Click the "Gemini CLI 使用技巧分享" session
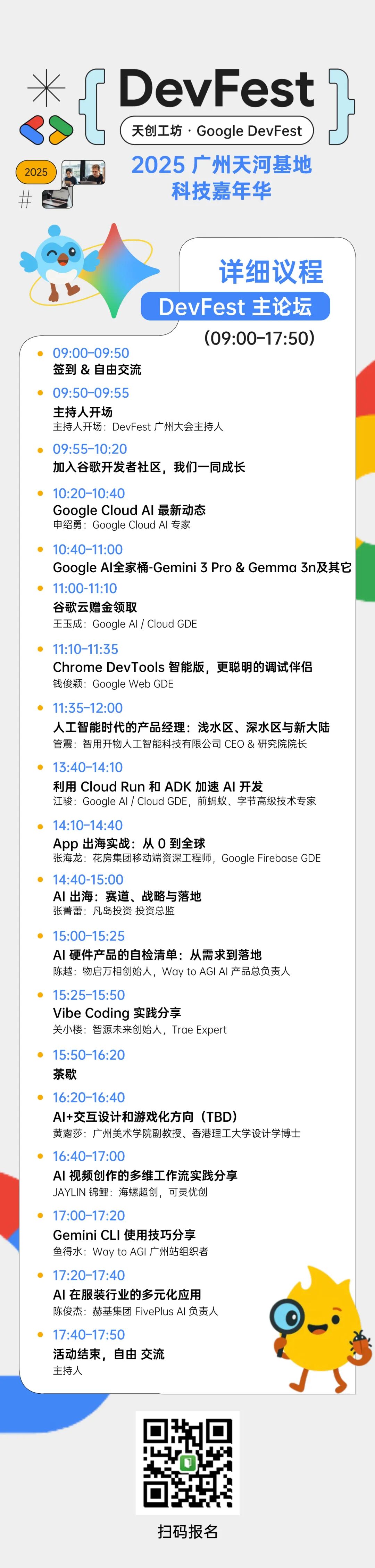 coord(124,1235)
